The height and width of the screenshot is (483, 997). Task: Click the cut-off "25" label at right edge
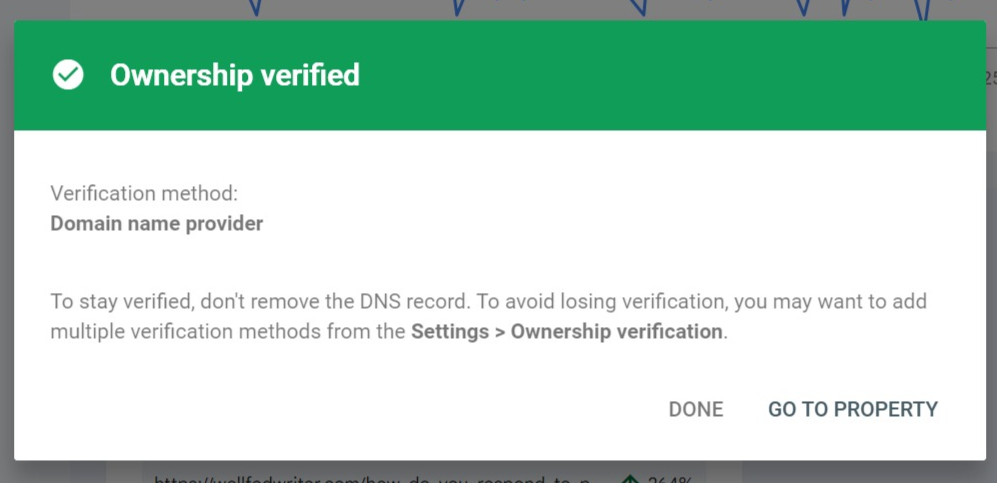pyautogui.click(x=990, y=78)
